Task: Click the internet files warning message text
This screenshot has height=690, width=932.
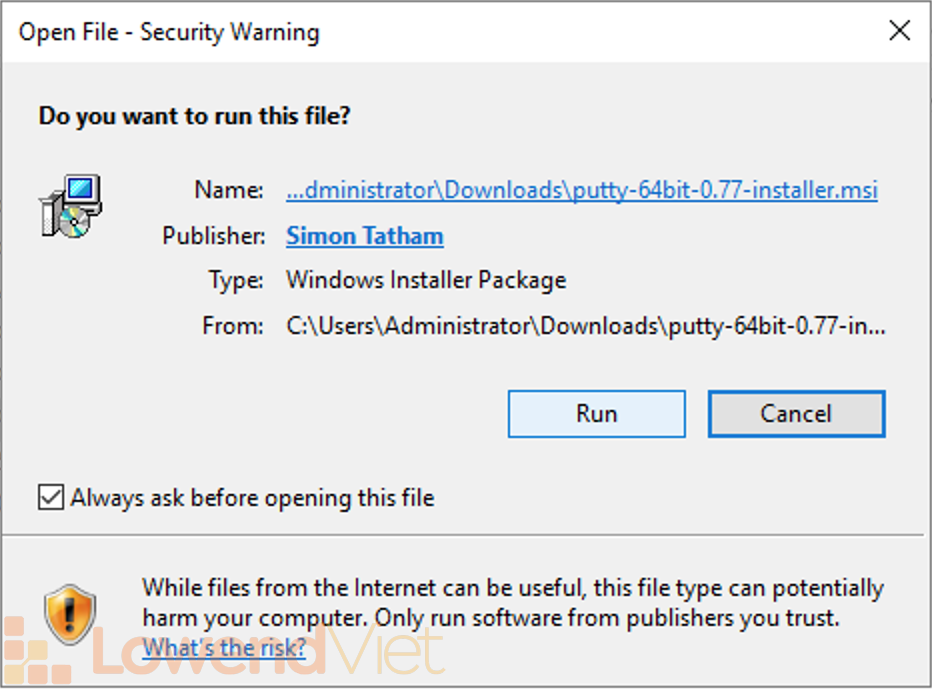Action: tap(512, 602)
